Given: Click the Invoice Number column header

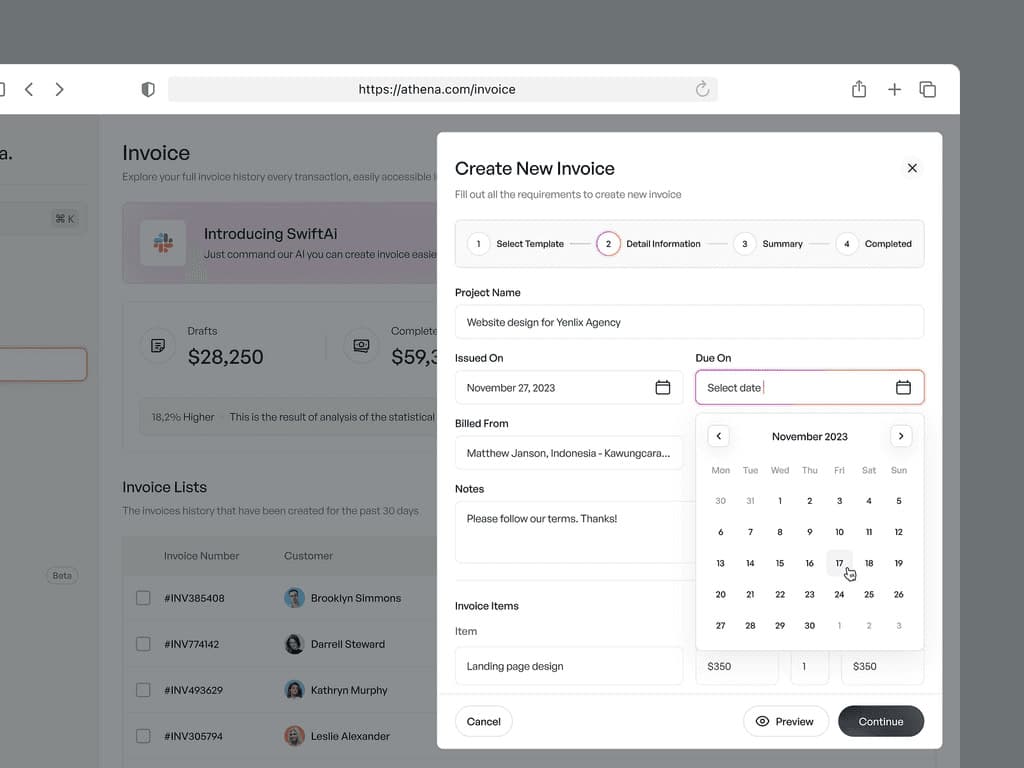Looking at the screenshot, I should coord(201,556).
